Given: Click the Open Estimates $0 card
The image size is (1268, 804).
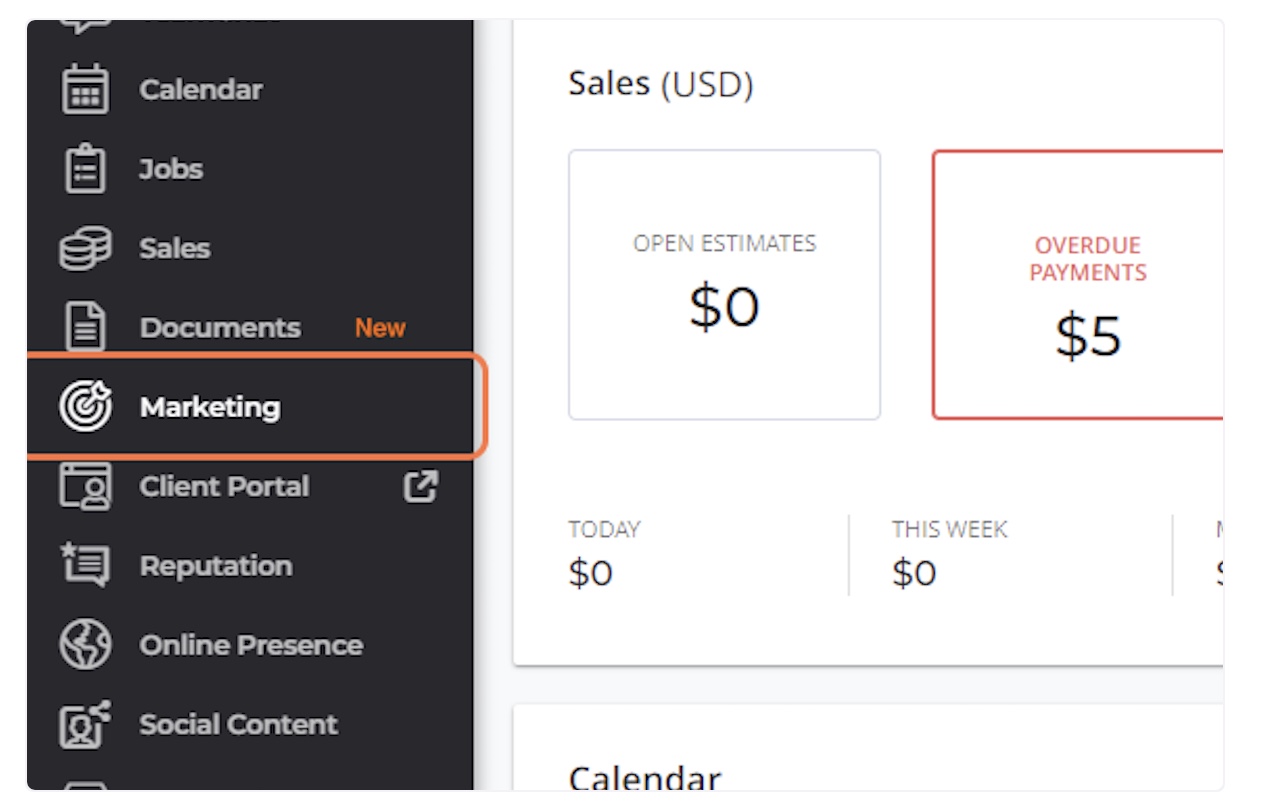Looking at the screenshot, I should coord(724,285).
